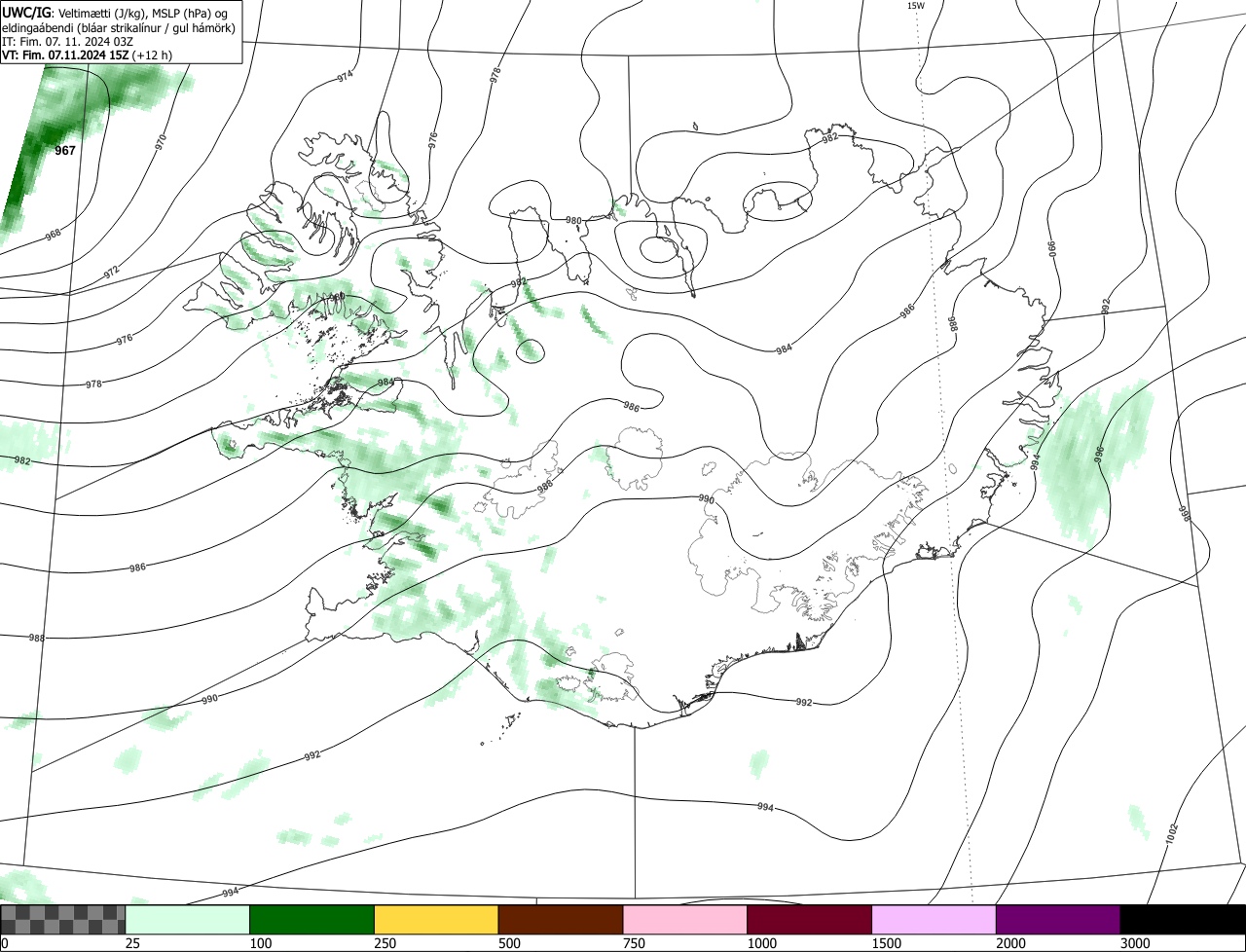Click the legend value 25
This screenshot has width=1246, height=952.
click(x=133, y=943)
